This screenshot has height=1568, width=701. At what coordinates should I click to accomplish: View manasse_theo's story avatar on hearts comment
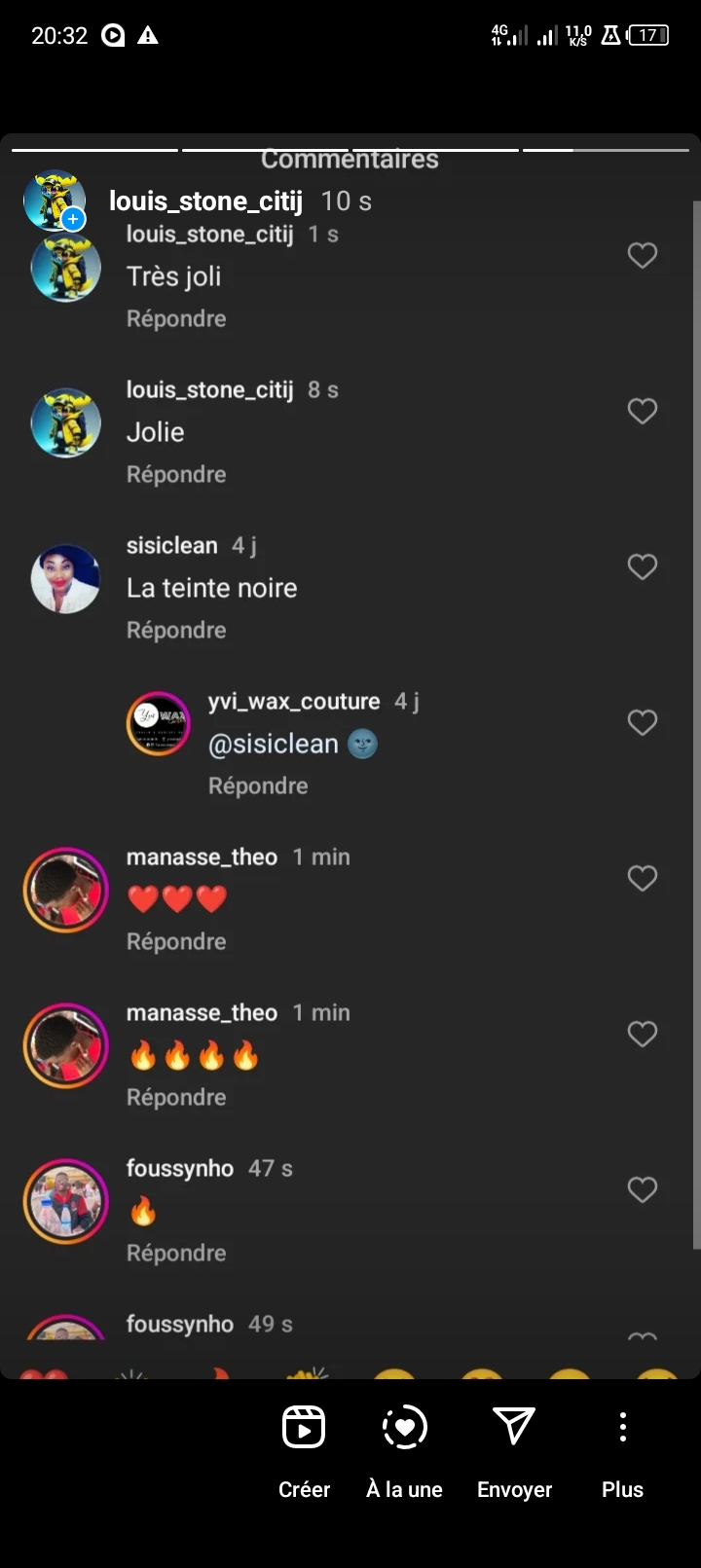point(66,890)
